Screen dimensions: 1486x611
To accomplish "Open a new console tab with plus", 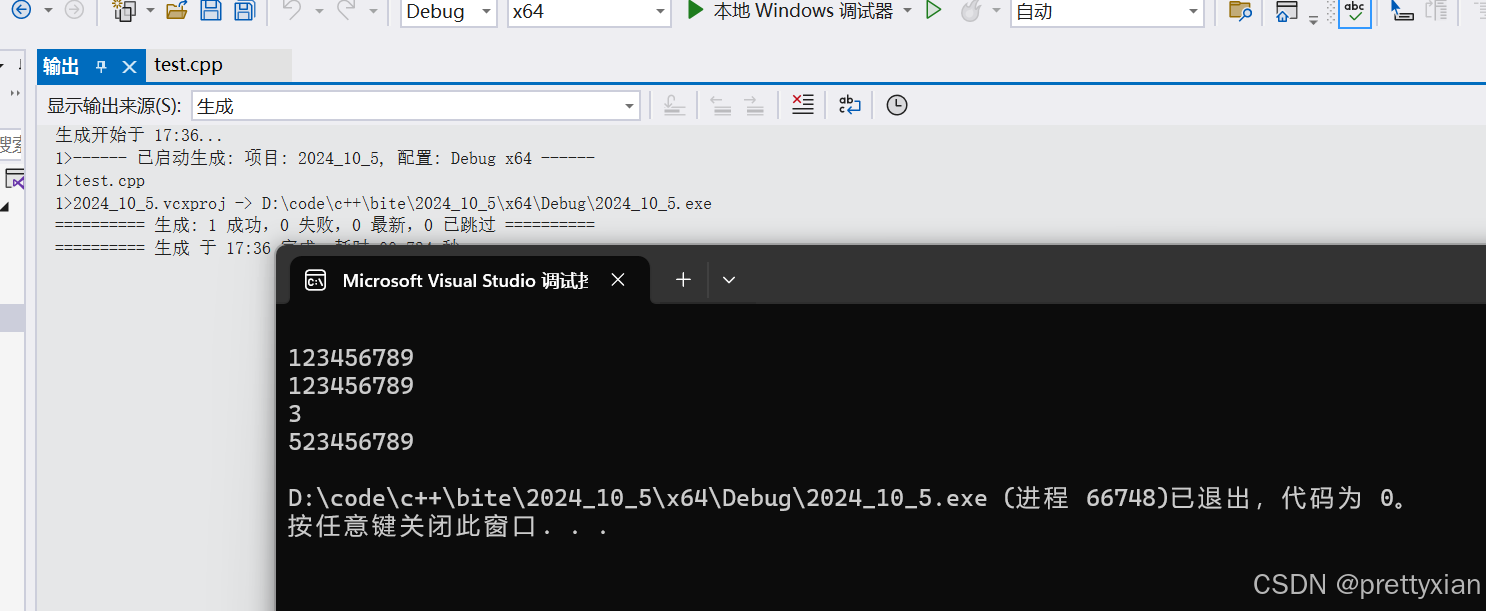I will pyautogui.click(x=683, y=280).
